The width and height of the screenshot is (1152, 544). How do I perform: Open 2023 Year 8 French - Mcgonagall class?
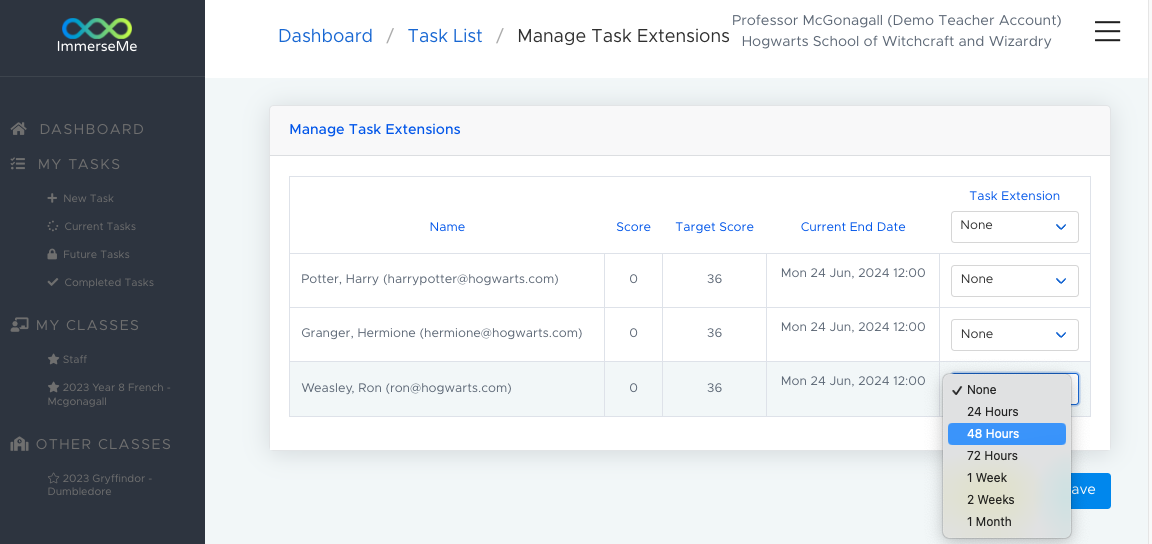(x=110, y=394)
